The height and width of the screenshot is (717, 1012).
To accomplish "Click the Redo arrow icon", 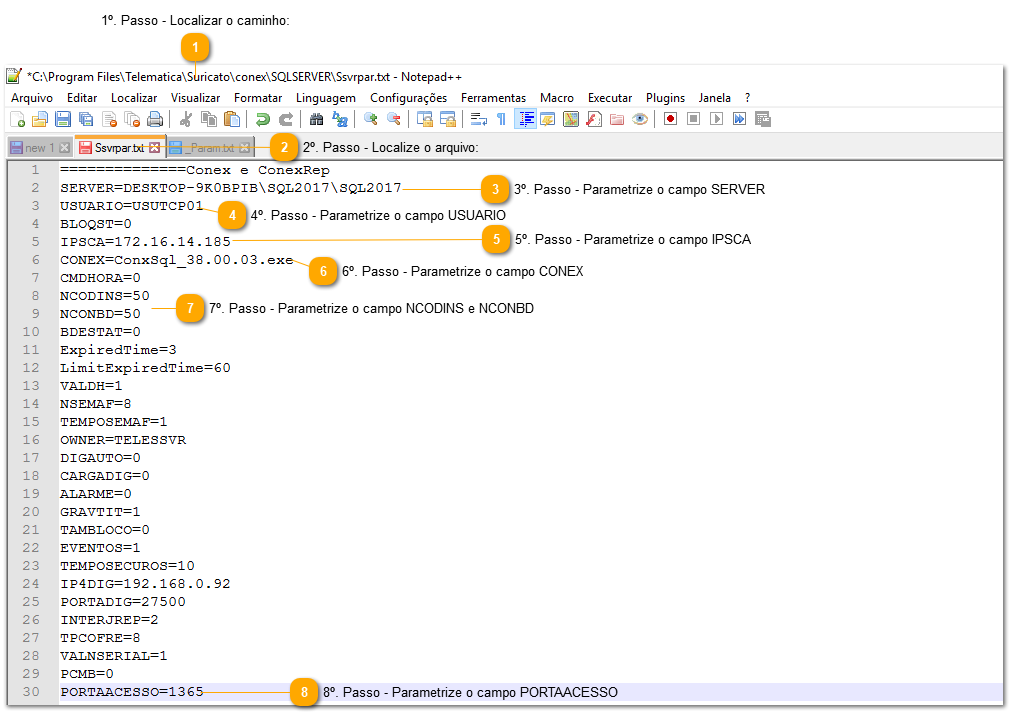I will 285,119.
